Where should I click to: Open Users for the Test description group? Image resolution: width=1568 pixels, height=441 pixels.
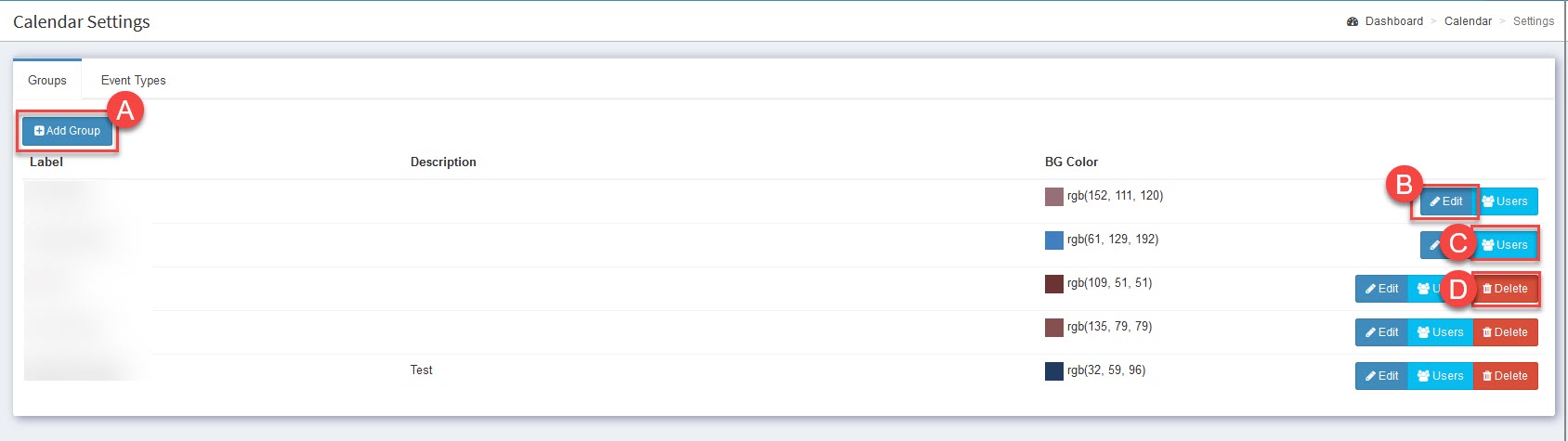(1440, 376)
